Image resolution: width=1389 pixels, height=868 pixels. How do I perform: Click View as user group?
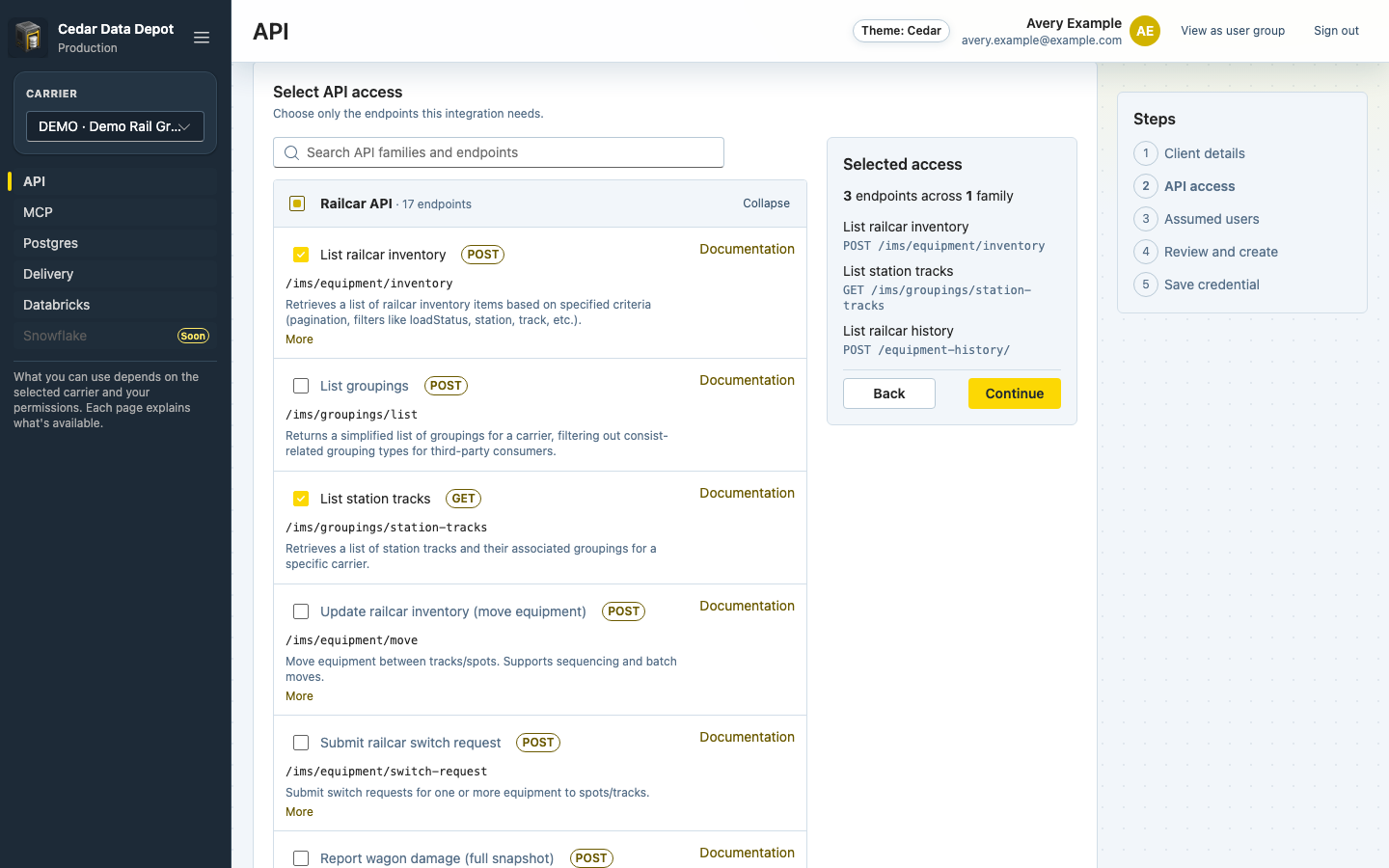click(1233, 31)
